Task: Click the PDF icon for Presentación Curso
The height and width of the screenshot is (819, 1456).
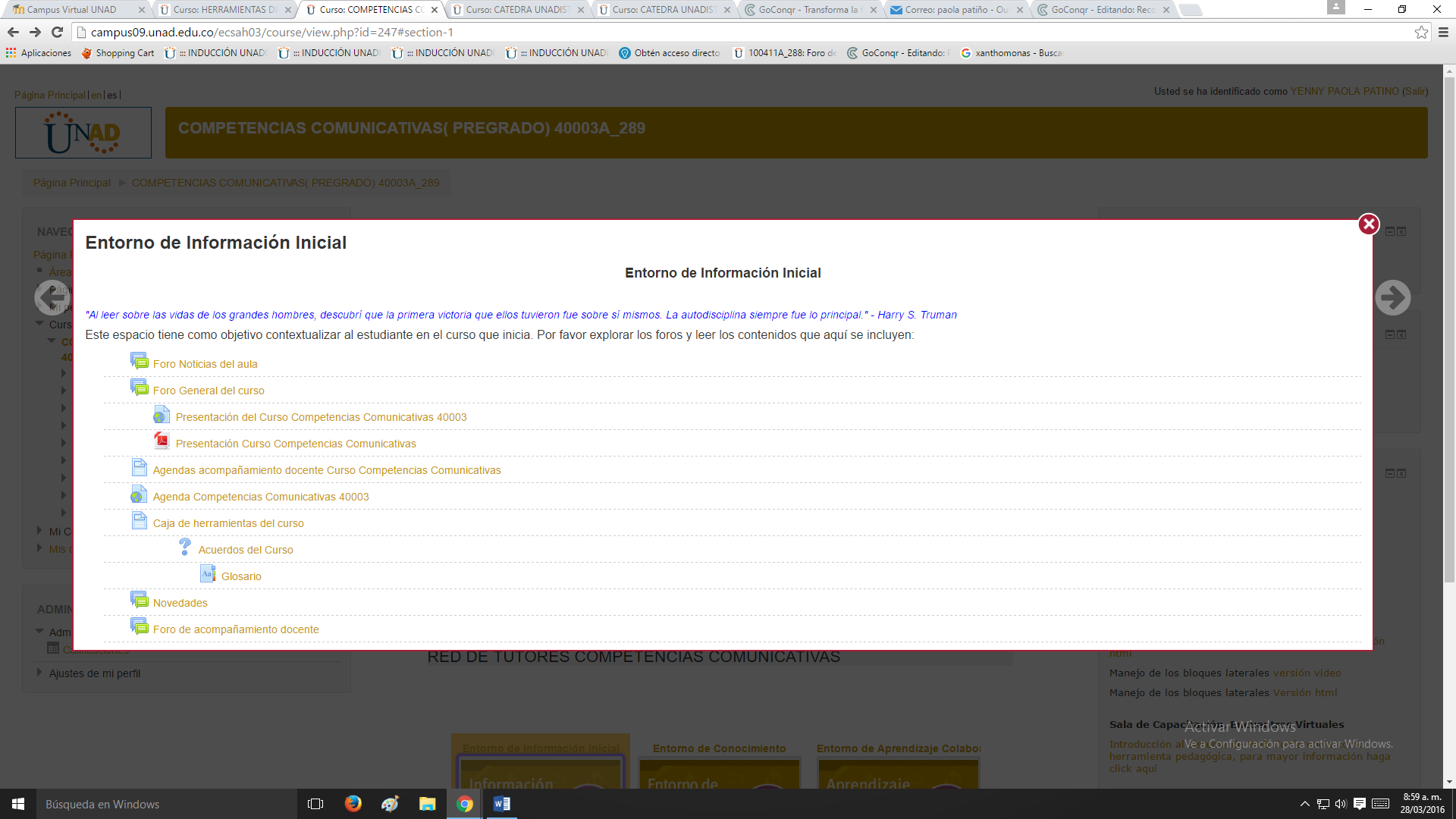Action: [162, 441]
